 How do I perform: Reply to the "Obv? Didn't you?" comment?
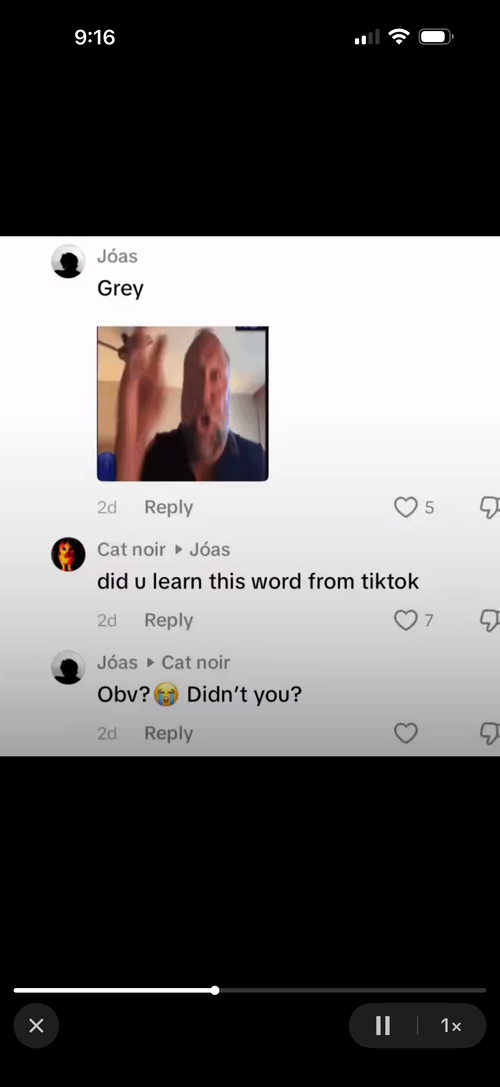169,733
